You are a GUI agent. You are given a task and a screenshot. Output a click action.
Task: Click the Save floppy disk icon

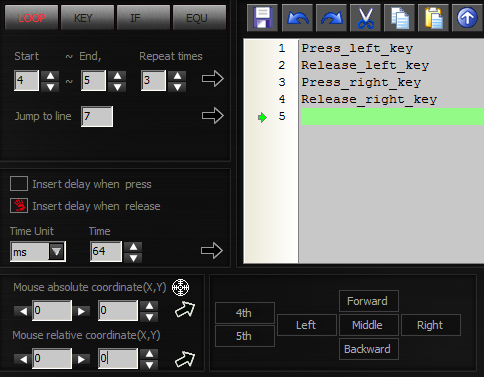262,18
